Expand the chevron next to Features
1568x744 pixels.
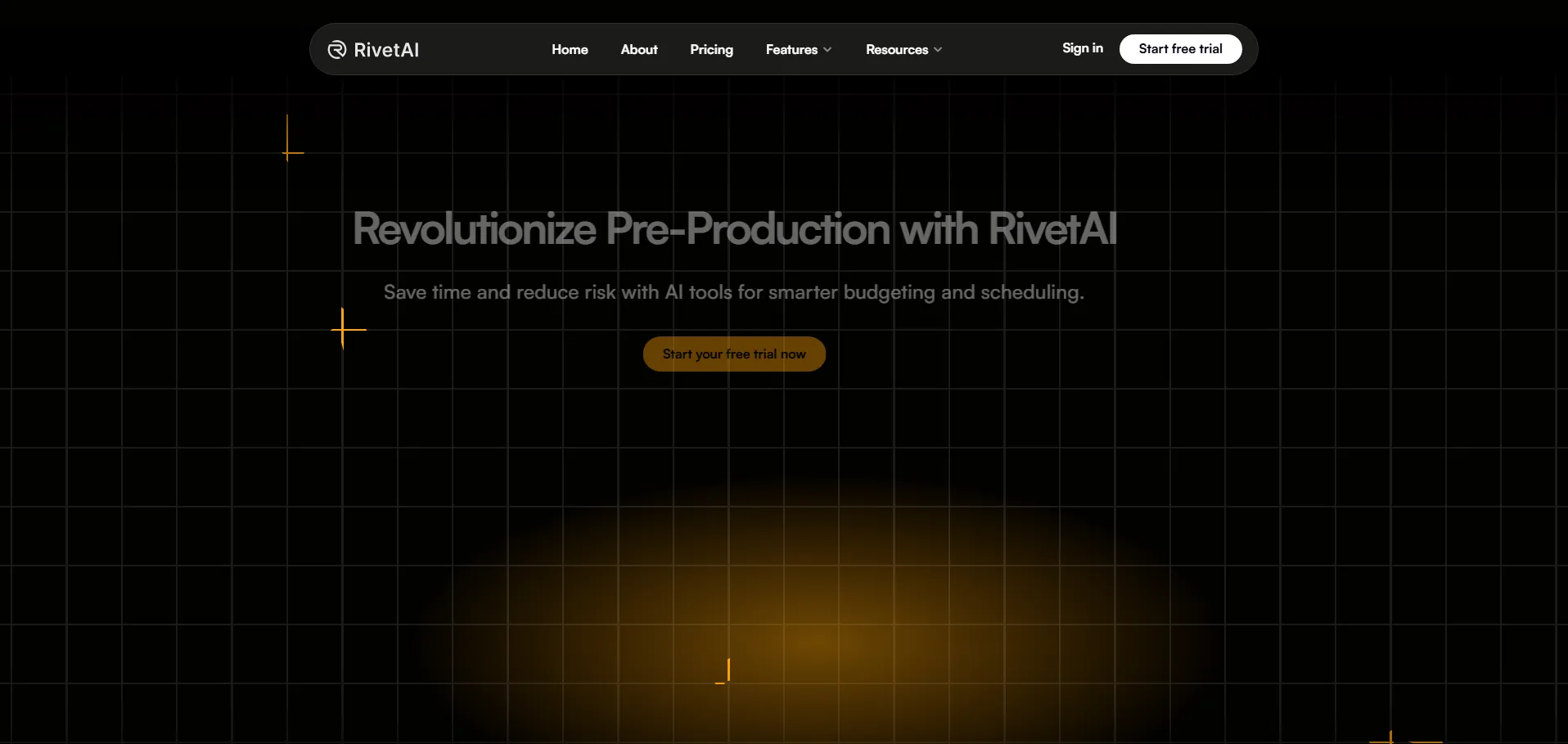click(x=827, y=50)
